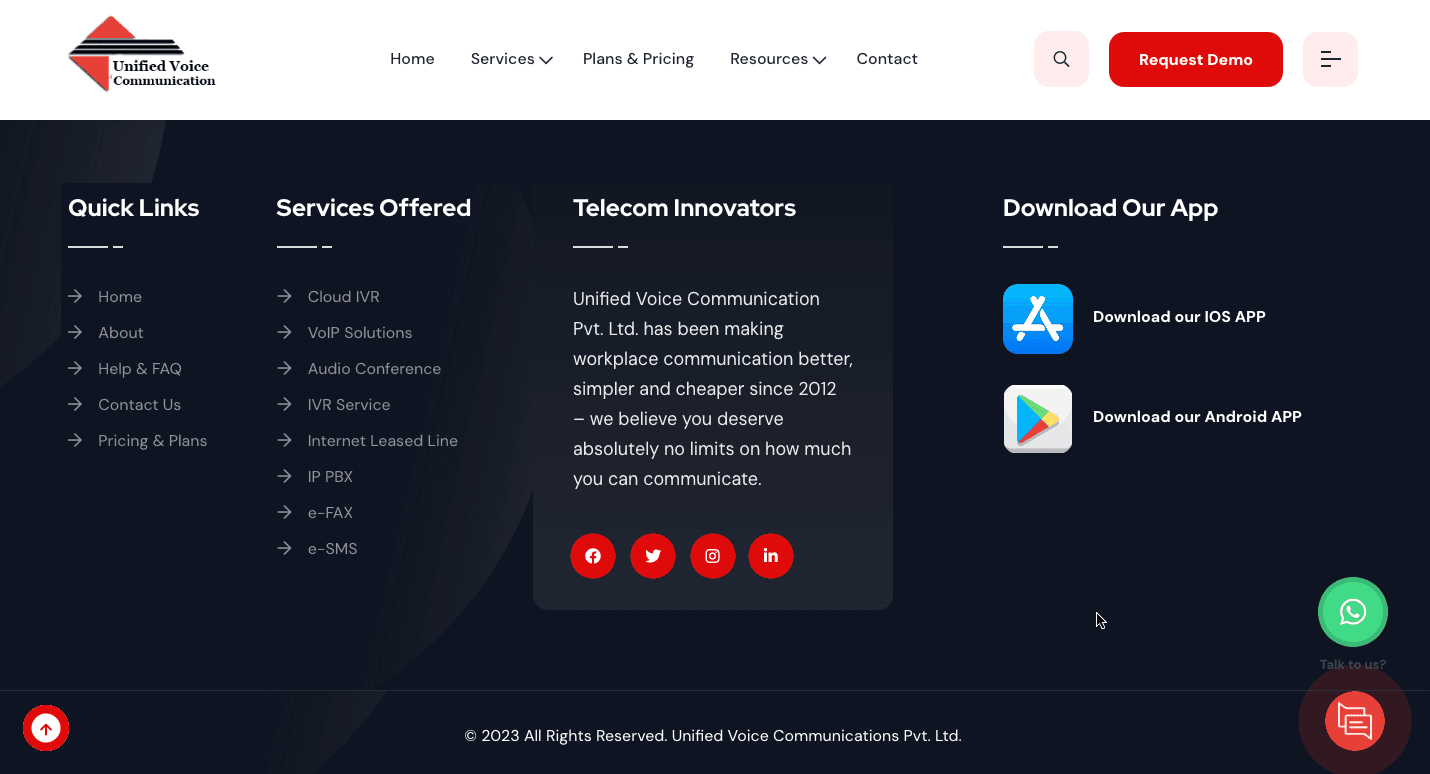Image resolution: width=1430 pixels, height=774 pixels.
Task: Click the App Store iOS icon
Action: coord(1038,319)
